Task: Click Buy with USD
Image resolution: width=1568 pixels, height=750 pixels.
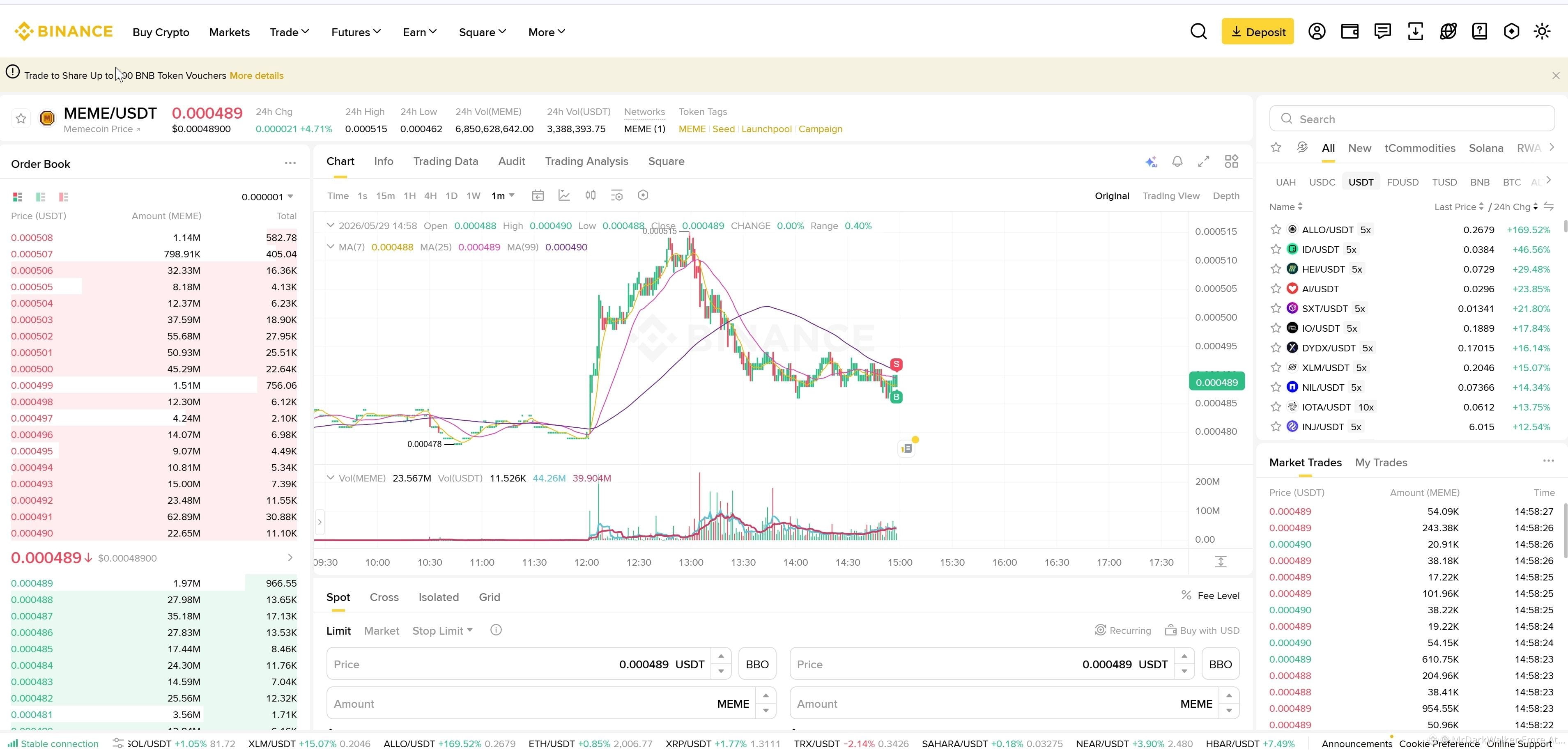Action: 1202,630
